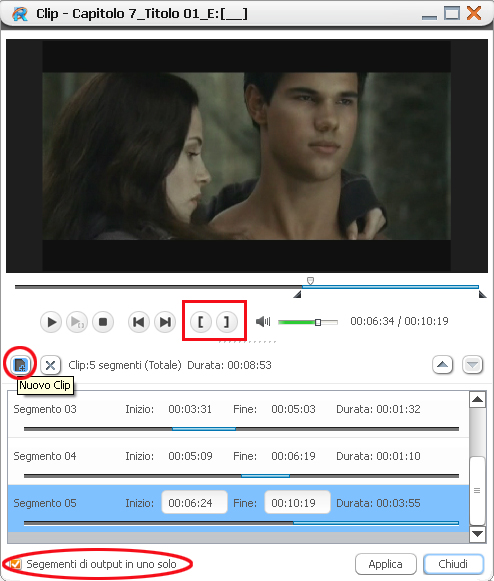
Task: Jump to previous frame button
Action: tap(139, 322)
